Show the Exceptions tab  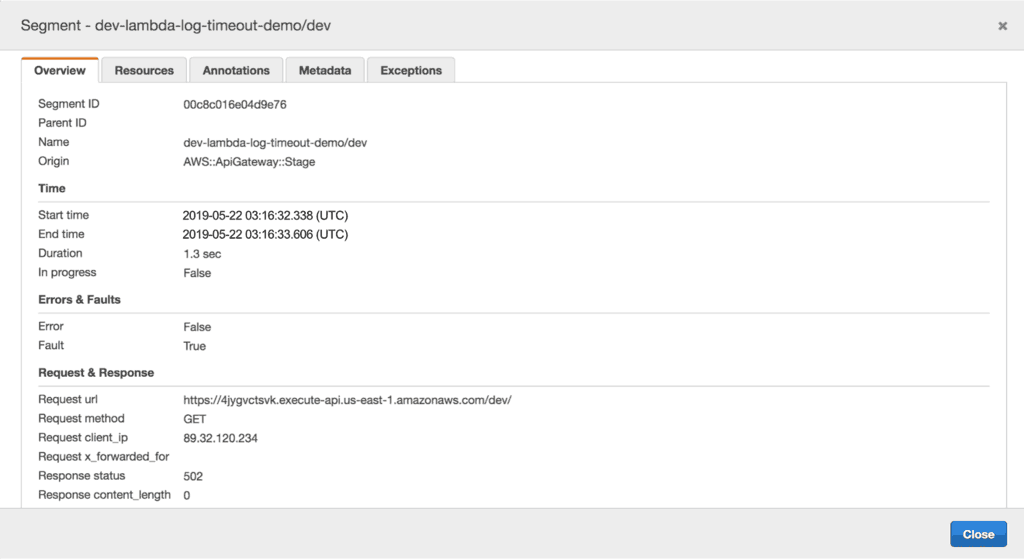tap(411, 71)
